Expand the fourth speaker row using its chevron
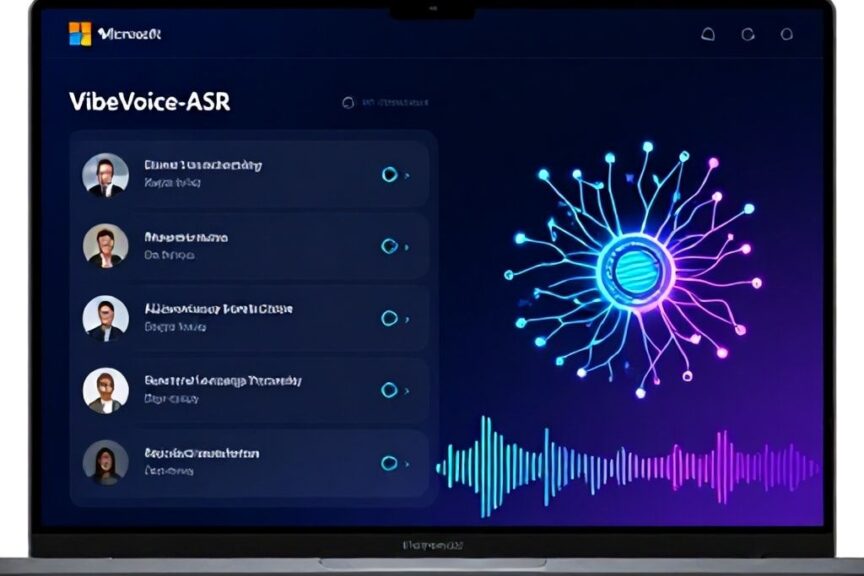This screenshot has width=864, height=576. click(x=407, y=391)
